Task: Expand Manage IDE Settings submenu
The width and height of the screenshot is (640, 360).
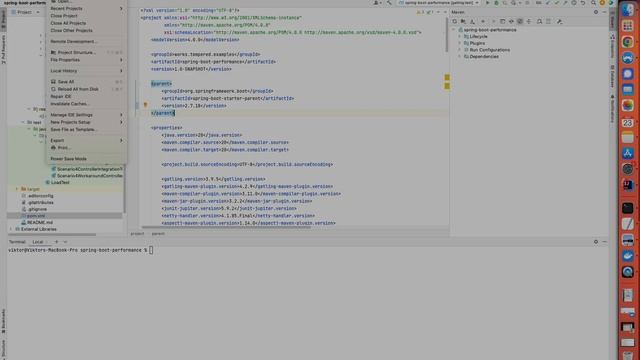Action: point(86,115)
